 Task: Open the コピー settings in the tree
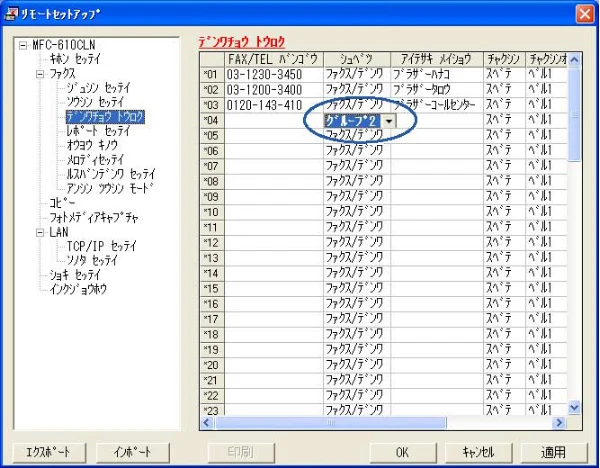tap(62, 203)
